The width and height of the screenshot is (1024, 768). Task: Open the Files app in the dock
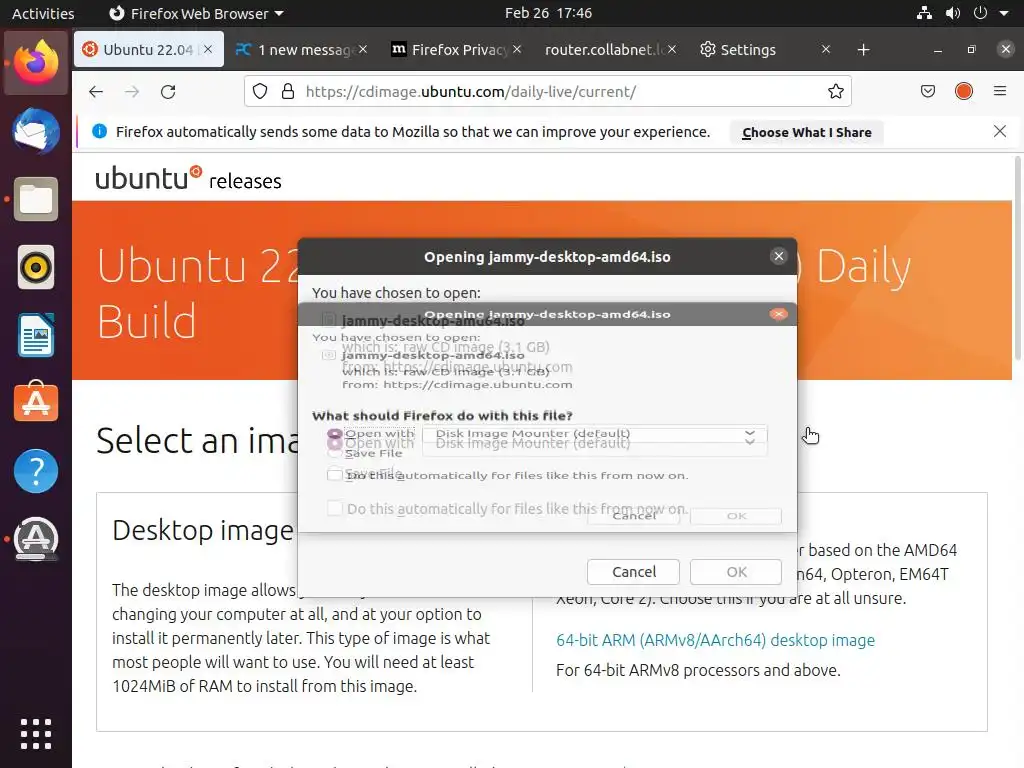36,199
